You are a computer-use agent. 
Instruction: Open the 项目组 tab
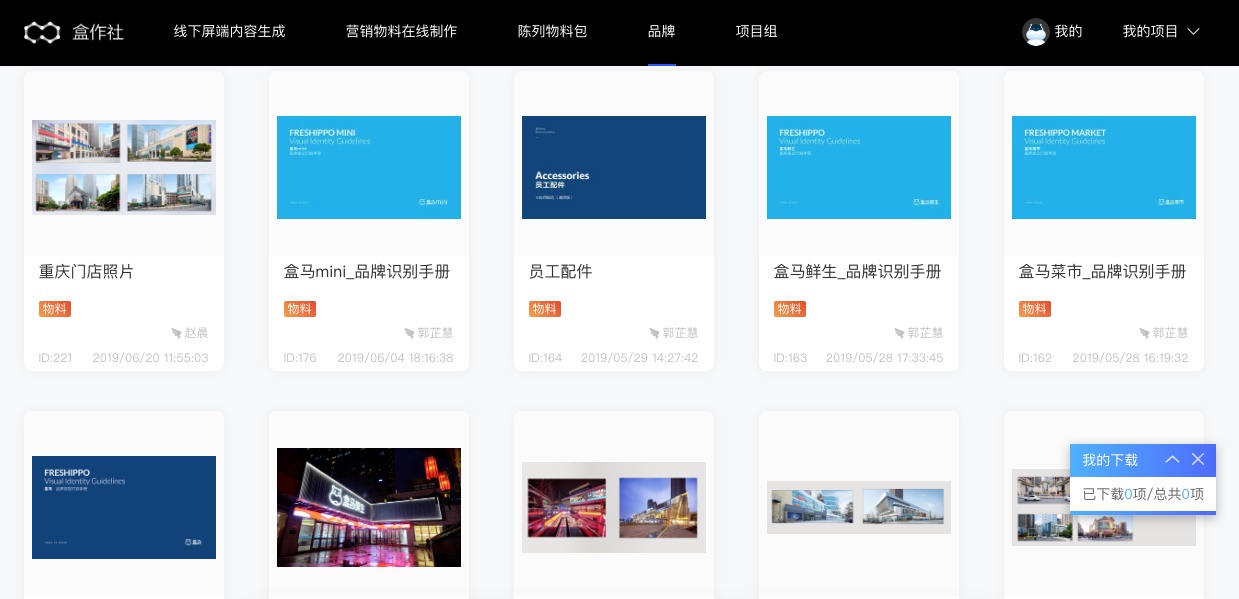[757, 32]
